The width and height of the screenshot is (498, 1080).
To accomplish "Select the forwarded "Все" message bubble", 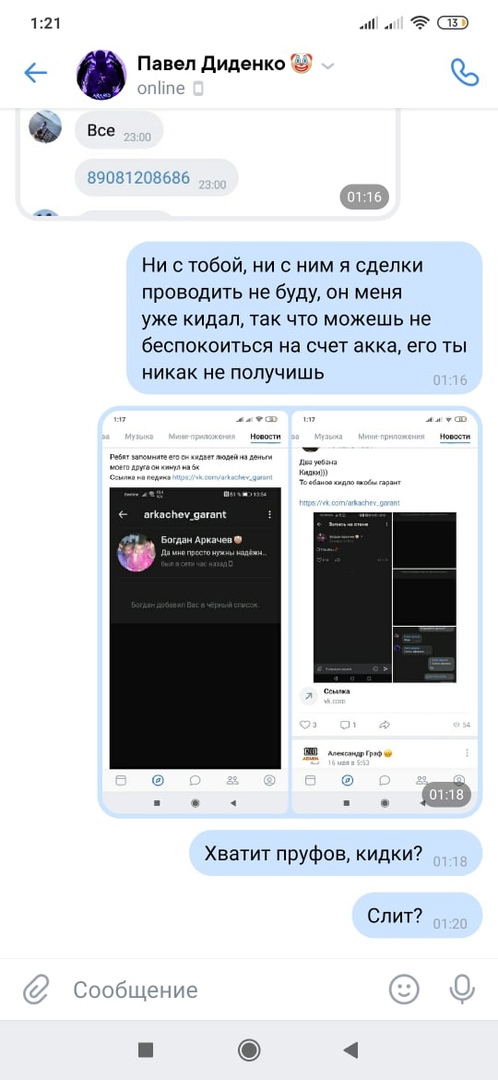I will pos(118,130).
